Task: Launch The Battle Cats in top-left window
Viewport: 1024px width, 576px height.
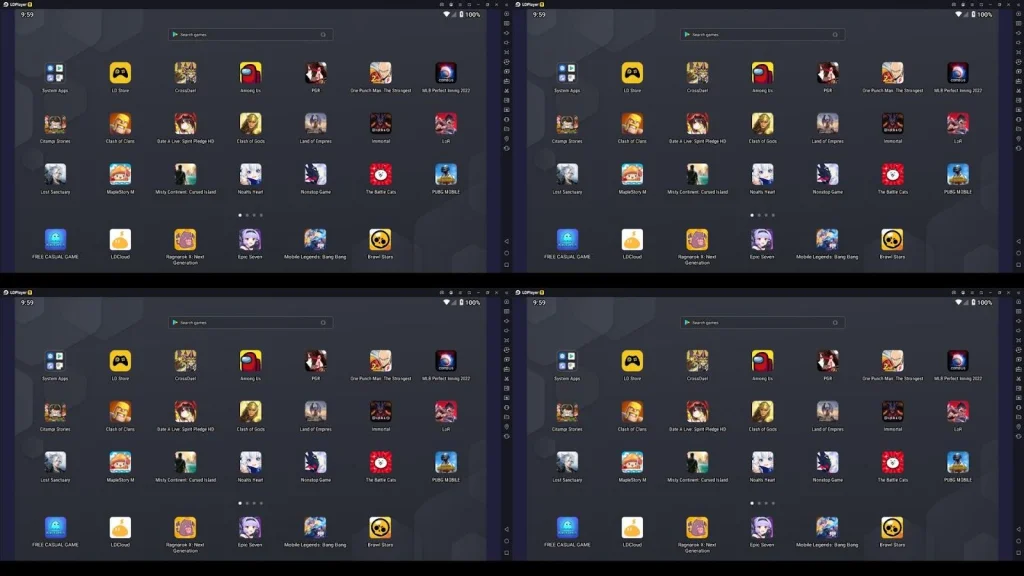Action: pyautogui.click(x=381, y=174)
